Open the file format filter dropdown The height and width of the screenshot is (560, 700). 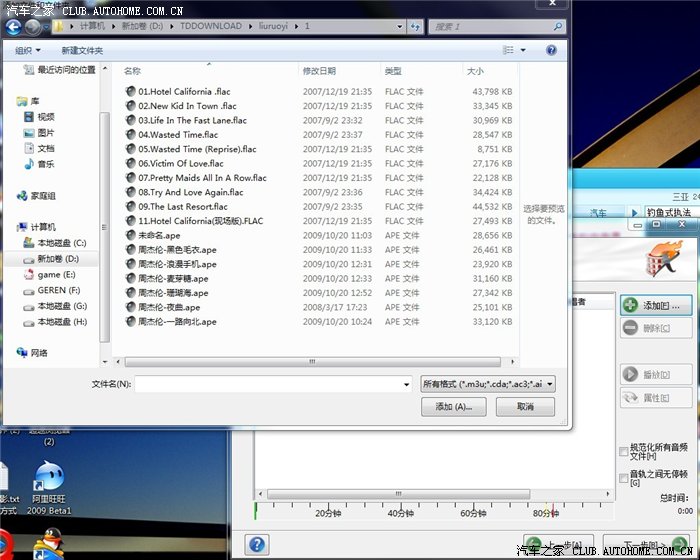[x=488, y=383]
